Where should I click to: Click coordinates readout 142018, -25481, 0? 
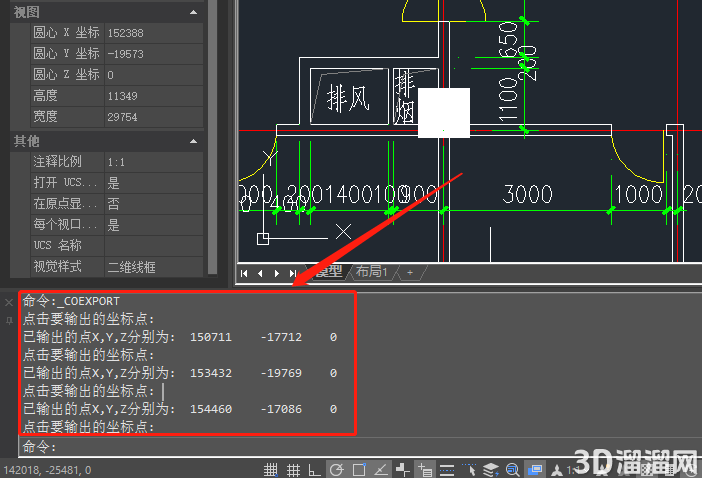click(x=47, y=470)
